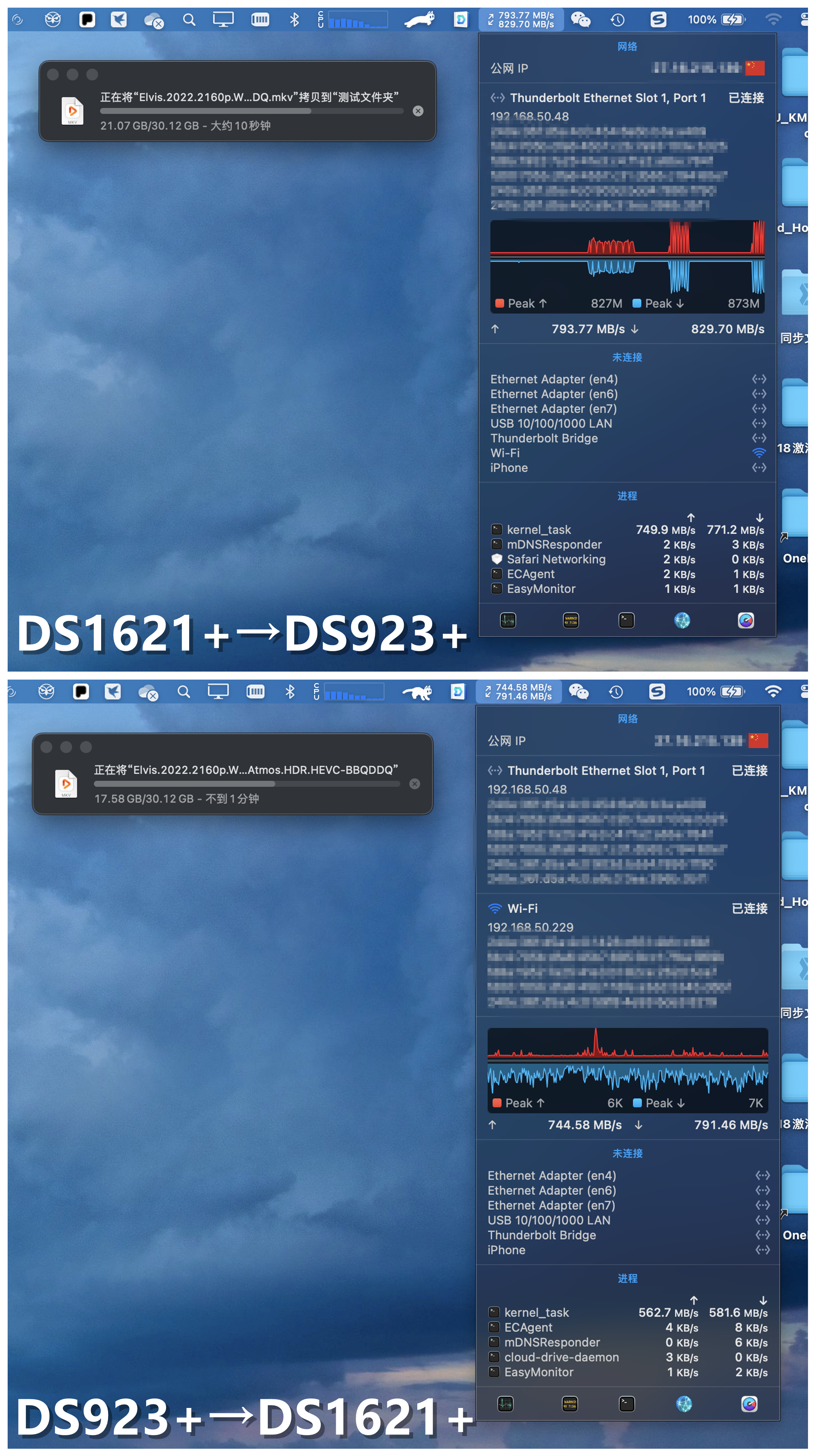Click the Thunderbolt Bridge connection entry
Screen dimensions: 816x1456
pos(544,438)
